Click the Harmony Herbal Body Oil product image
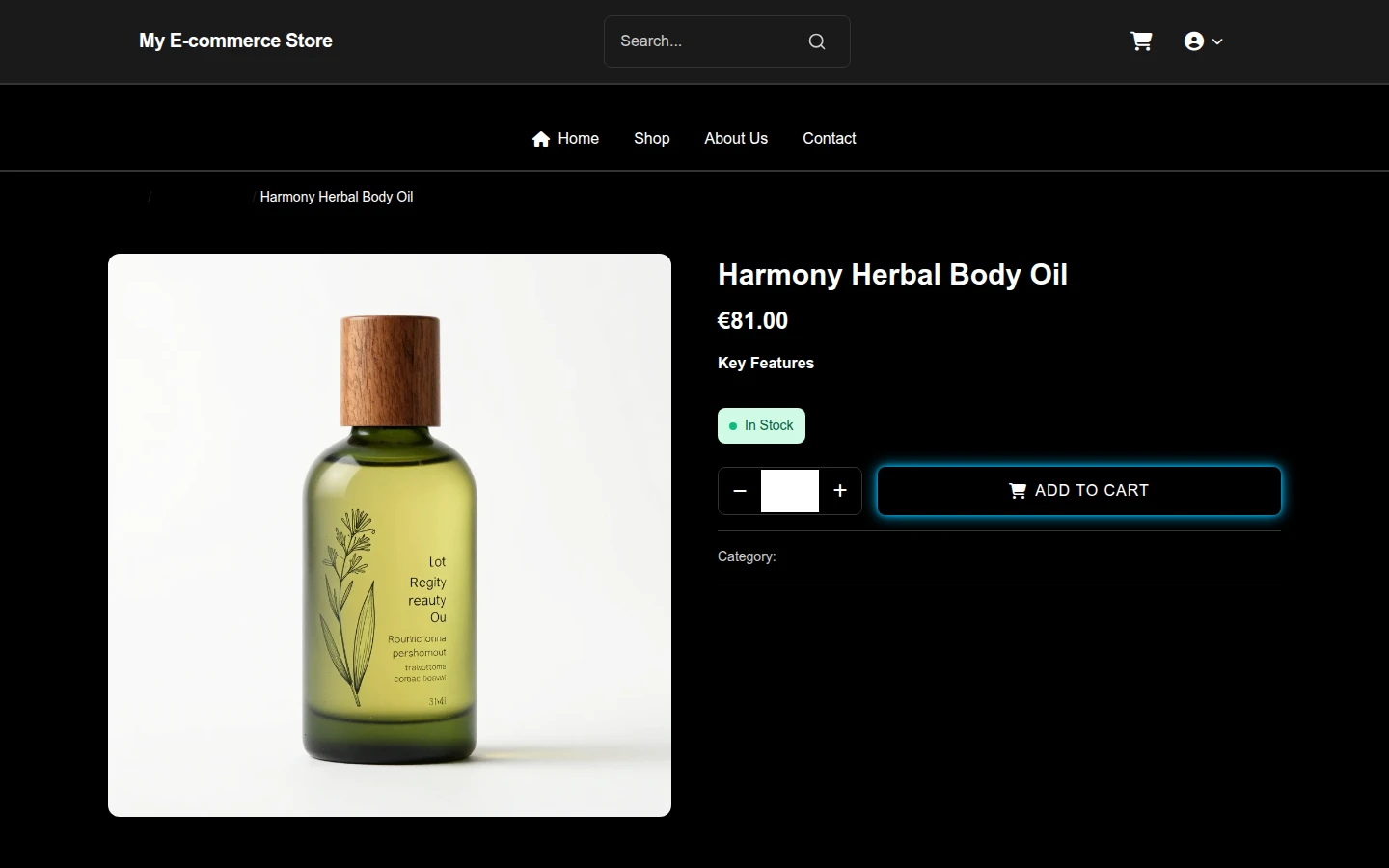This screenshot has width=1389, height=868. tap(390, 535)
